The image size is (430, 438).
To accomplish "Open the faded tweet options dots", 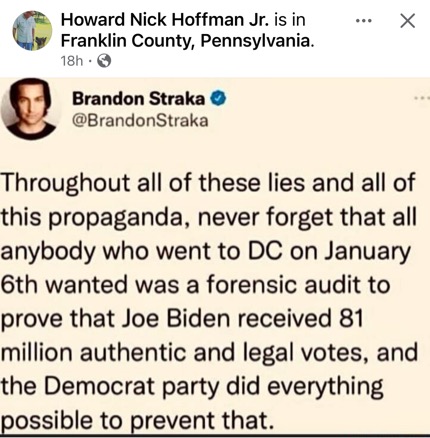I will pyautogui.click(x=422, y=99).
